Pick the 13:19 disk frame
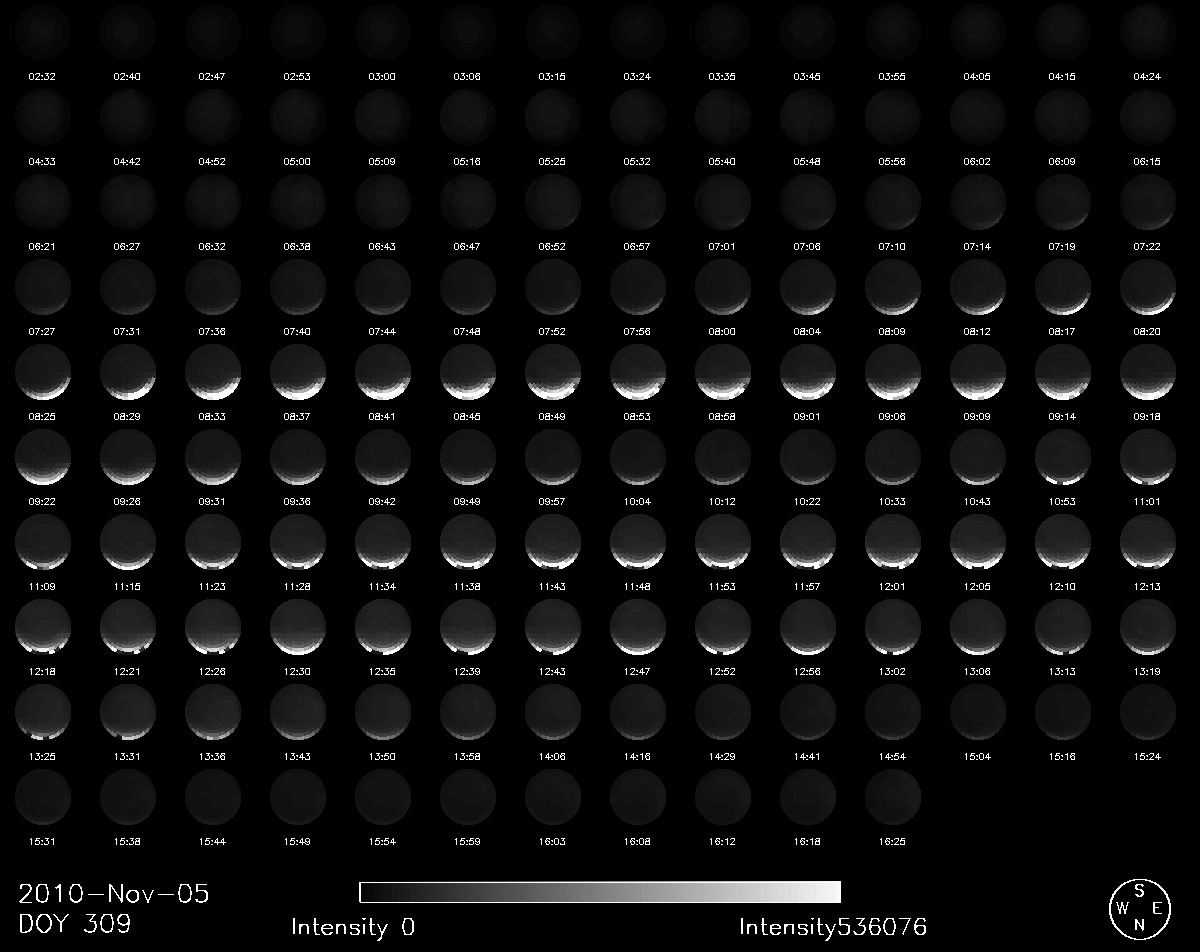 [x=1148, y=626]
